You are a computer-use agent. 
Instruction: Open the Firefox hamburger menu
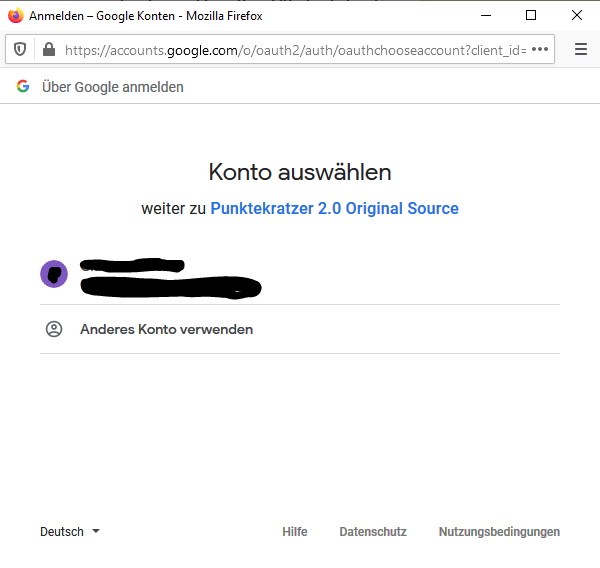point(581,49)
